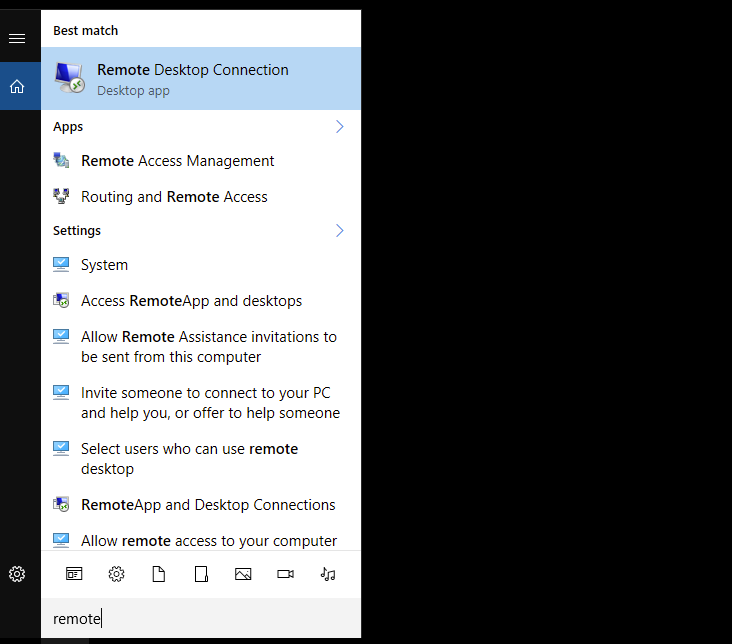Launch Routing and Remote Access
Viewport: 732px width, 644px height.
click(201, 197)
